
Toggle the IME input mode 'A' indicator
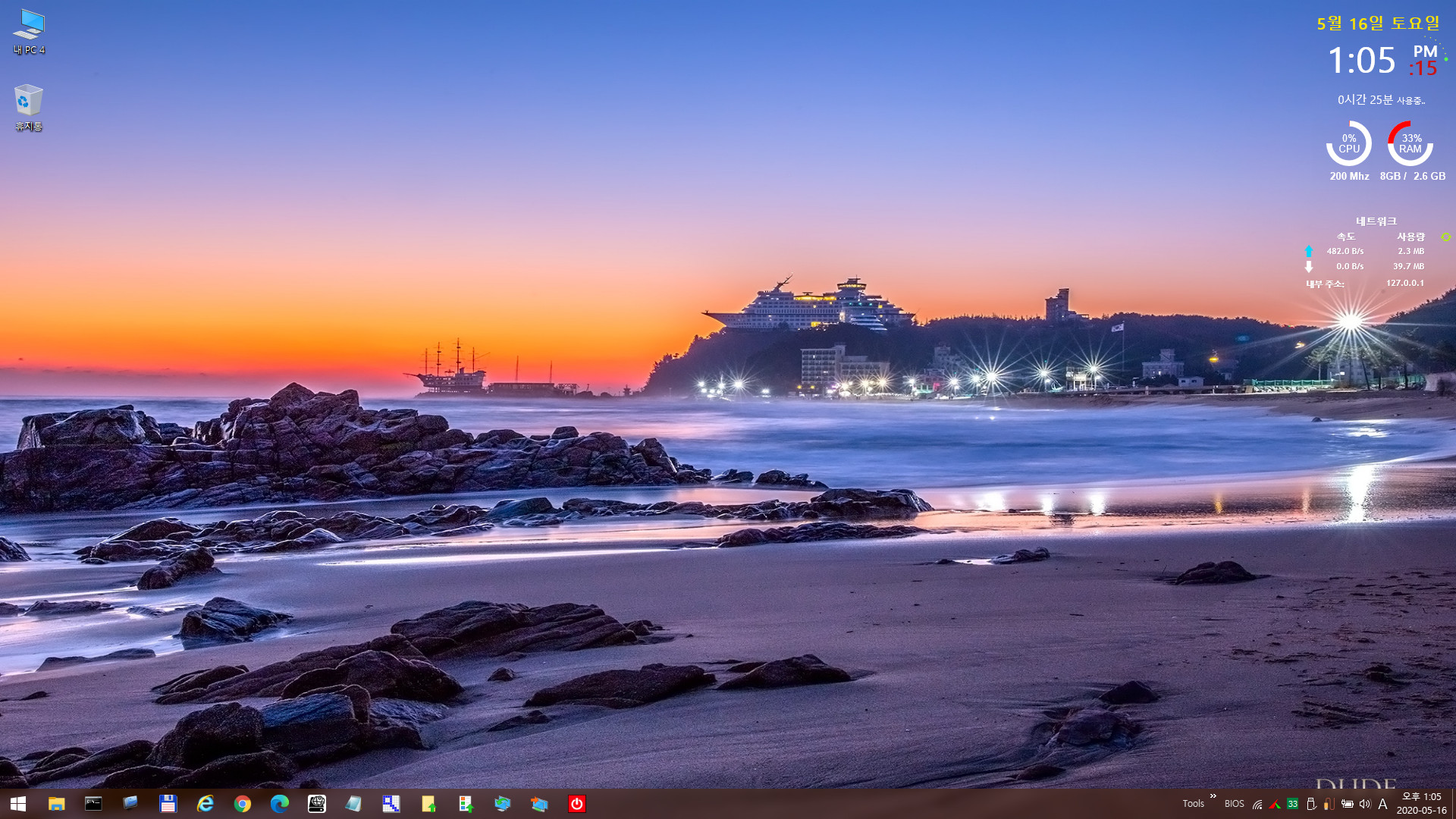1382,804
